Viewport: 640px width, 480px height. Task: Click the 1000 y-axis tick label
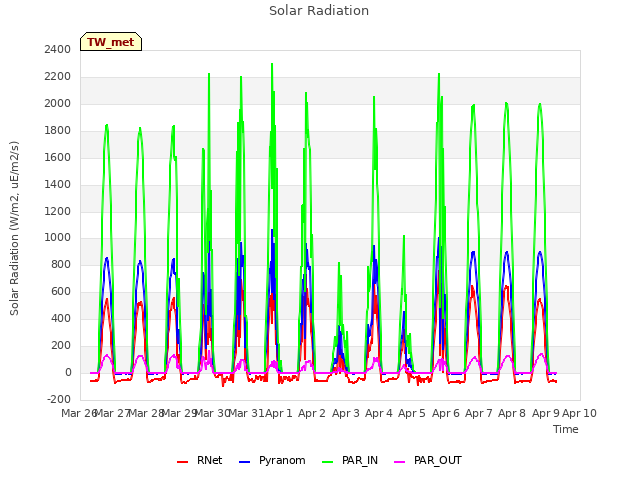point(58,238)
